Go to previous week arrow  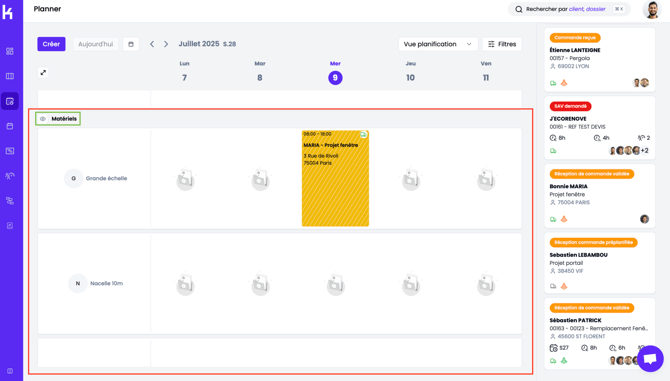[152, 44]
